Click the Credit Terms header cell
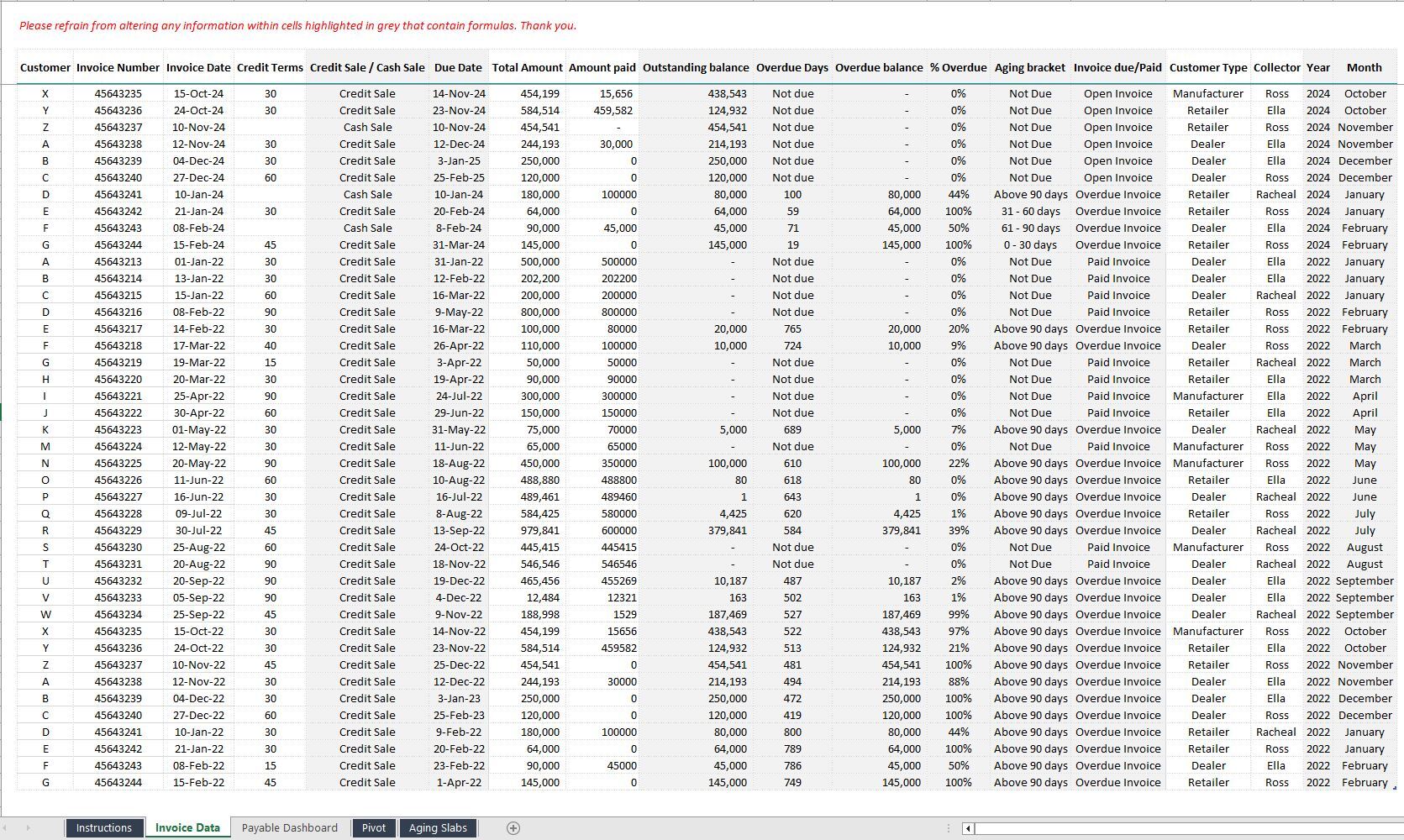The height and width of the screenshot is (840, 1404). pos(270,67)
